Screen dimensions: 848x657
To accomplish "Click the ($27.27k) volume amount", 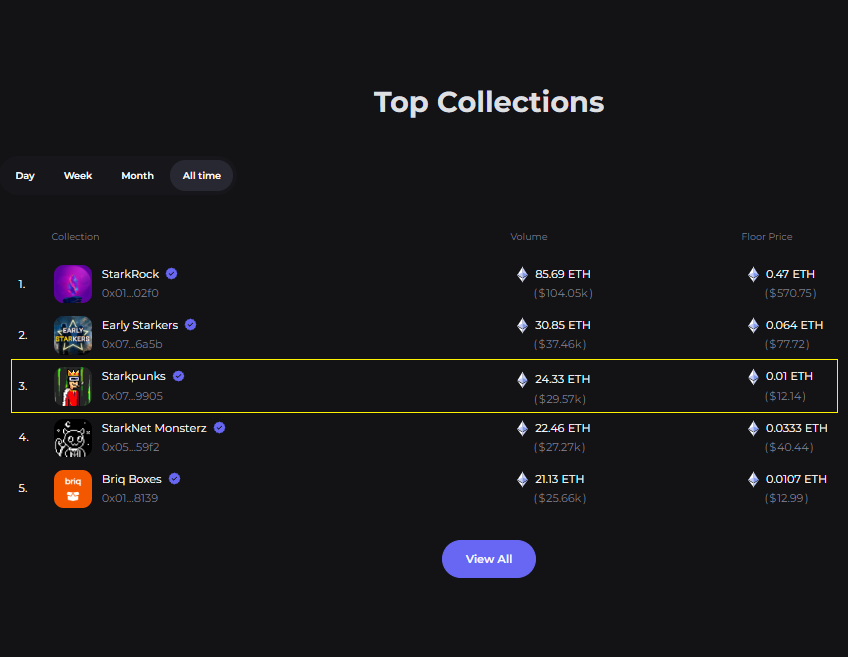I will click(560, 447).
